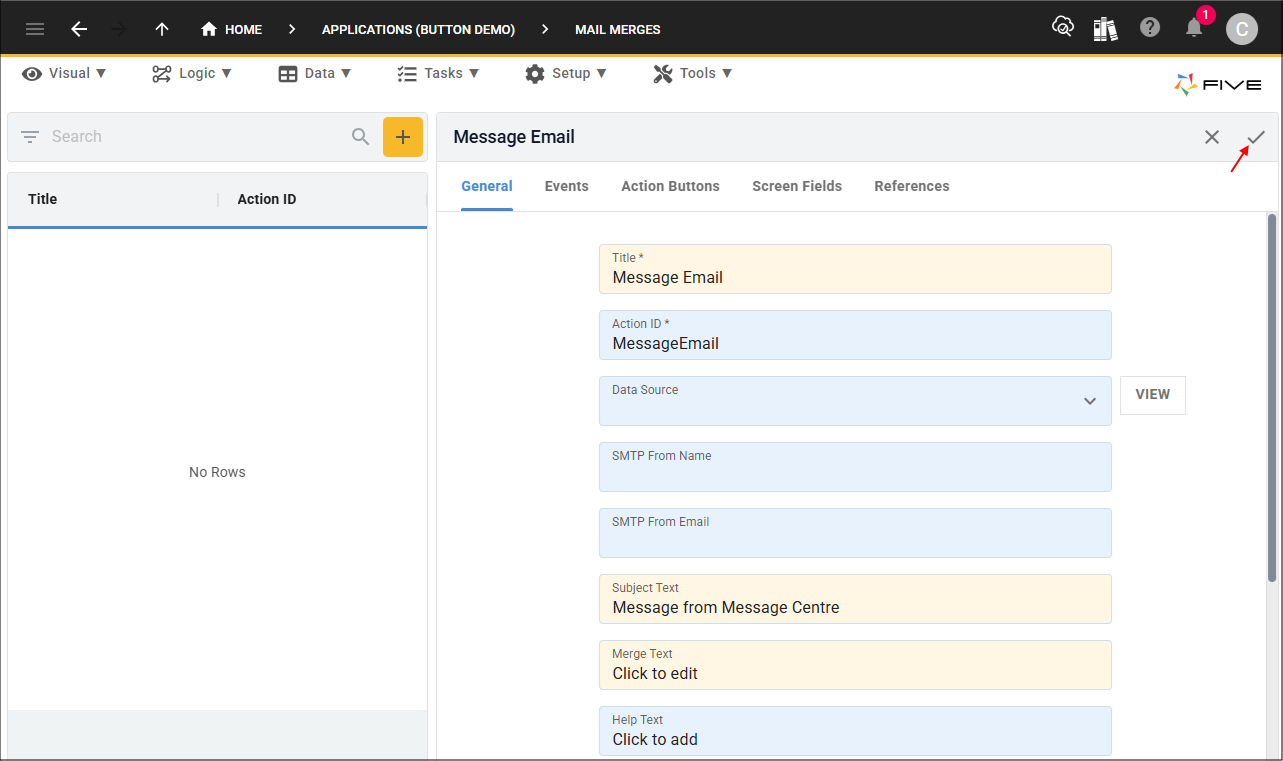Click the Title field
1283x761 pixels.
point(855,269)
